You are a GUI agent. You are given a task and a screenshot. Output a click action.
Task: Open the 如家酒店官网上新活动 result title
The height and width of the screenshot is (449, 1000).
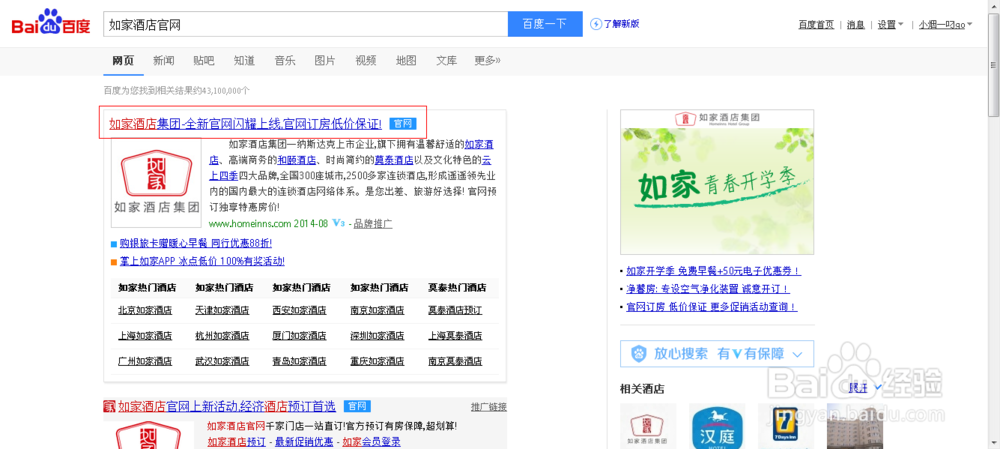[227, 406]
